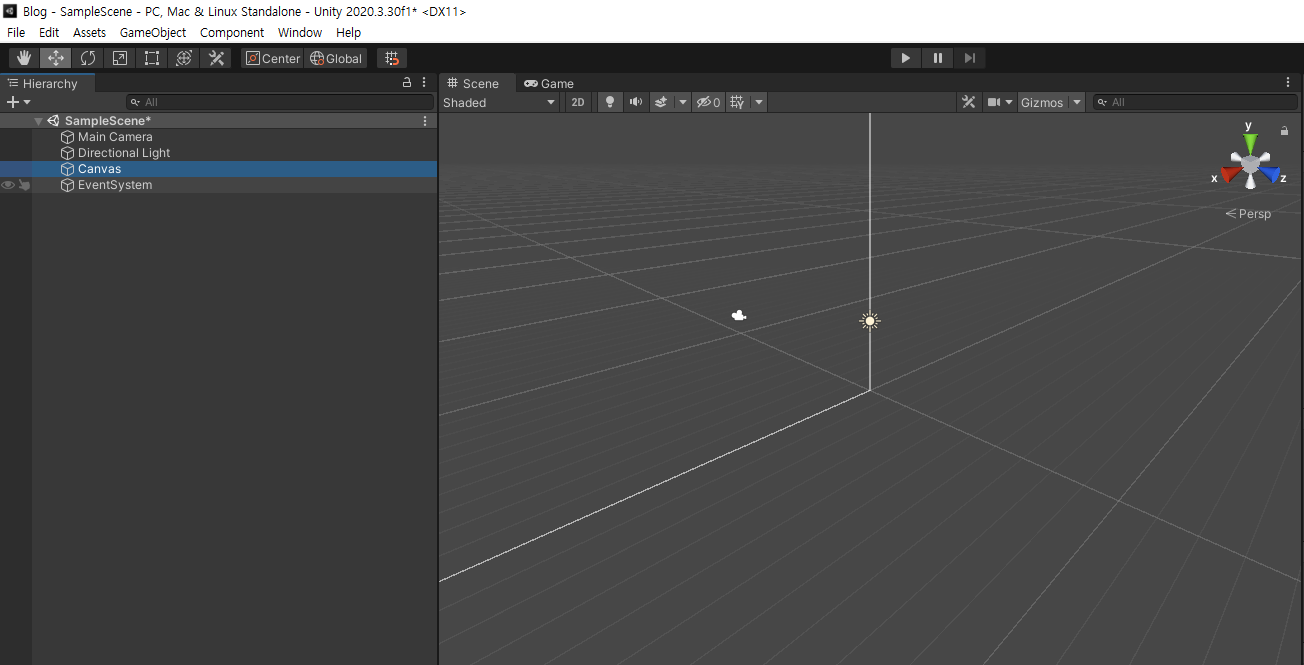Click the Unity icon beside SampleScene
Image resolution: width=1304 pixels, height=665 pixels.
54,121
